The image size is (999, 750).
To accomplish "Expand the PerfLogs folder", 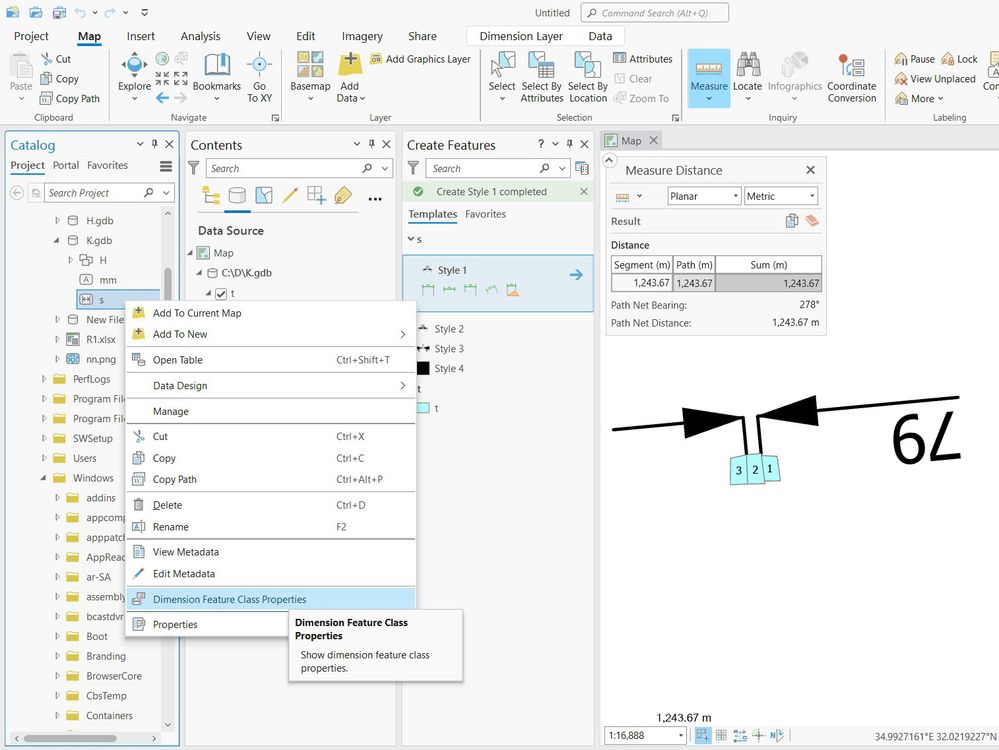I will pyautogui.click(x=44, y=379).
